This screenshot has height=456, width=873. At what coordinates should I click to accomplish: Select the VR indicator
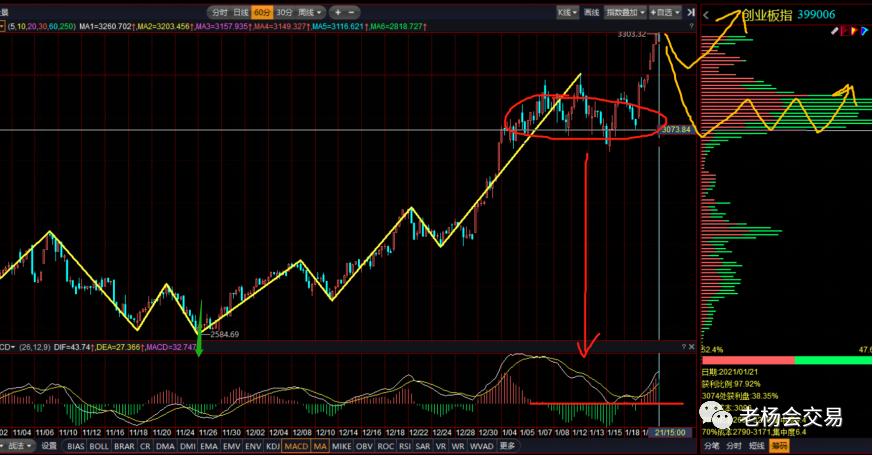pos(440,446)
